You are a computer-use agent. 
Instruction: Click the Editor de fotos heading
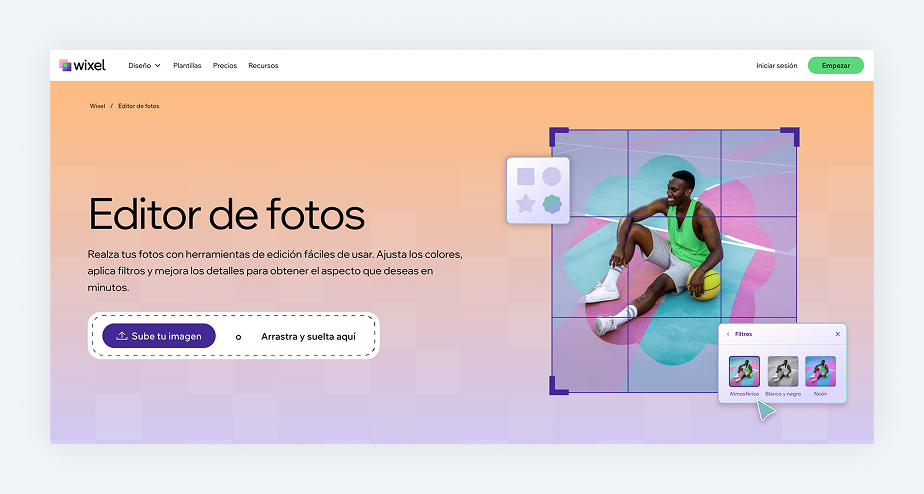[x=226, y=213]
